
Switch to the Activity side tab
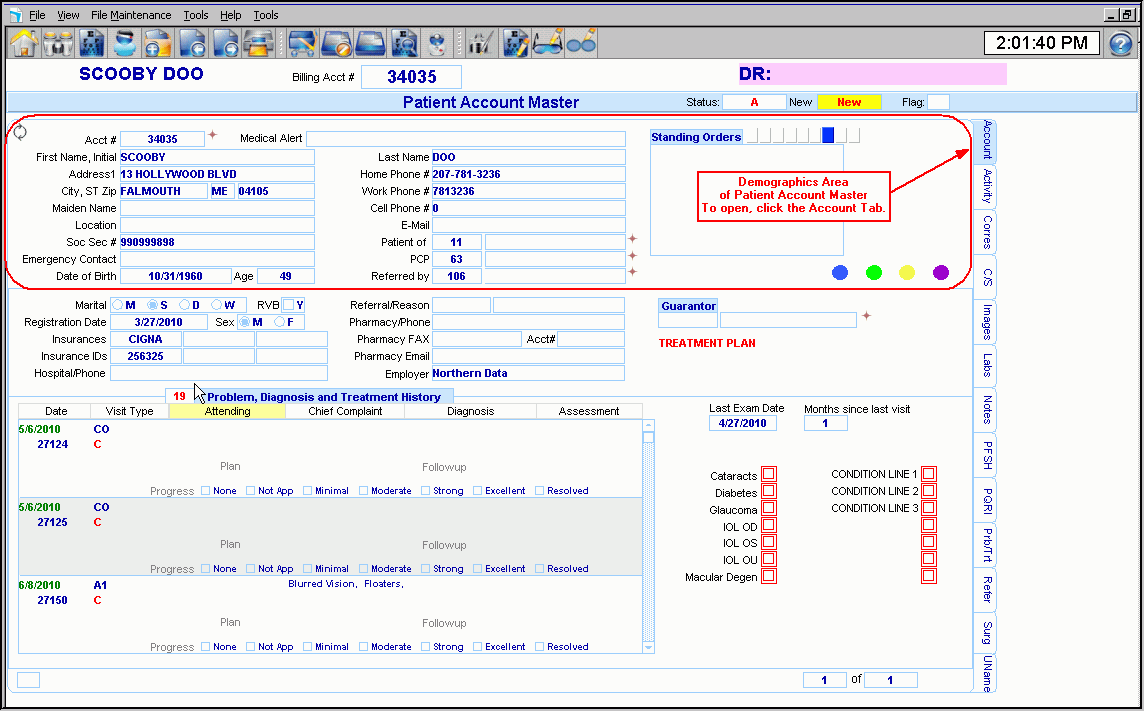986,186
